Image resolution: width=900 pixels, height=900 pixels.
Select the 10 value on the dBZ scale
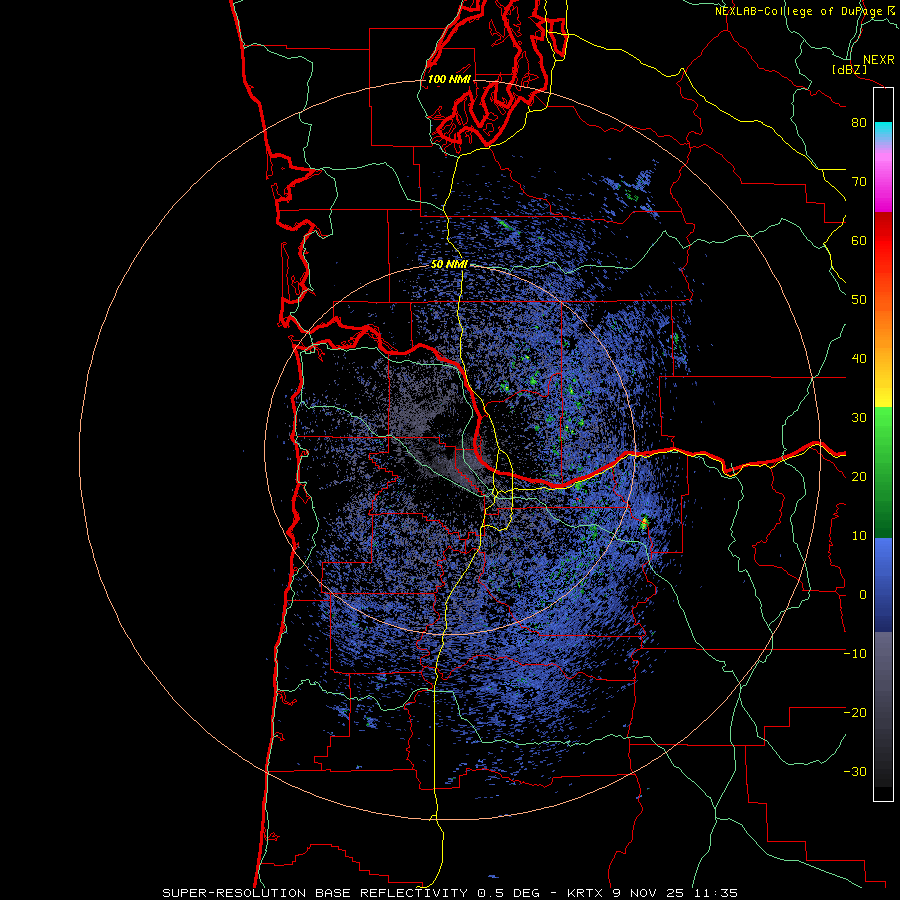(859, 536)
